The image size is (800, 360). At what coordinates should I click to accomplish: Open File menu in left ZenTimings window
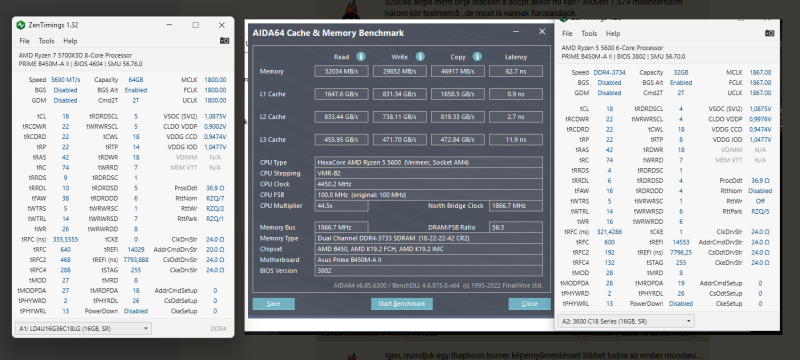[24, 41]
